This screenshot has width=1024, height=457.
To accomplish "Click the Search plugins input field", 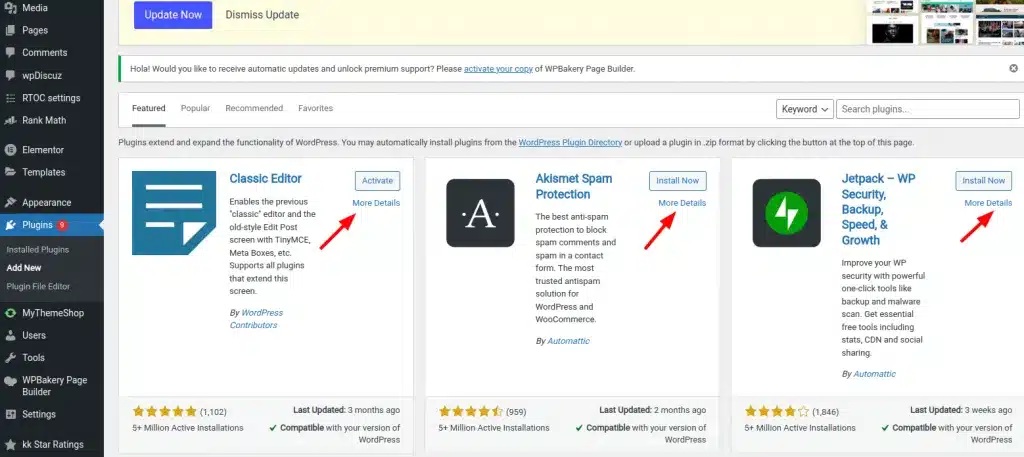I will (x=926, y=109).
